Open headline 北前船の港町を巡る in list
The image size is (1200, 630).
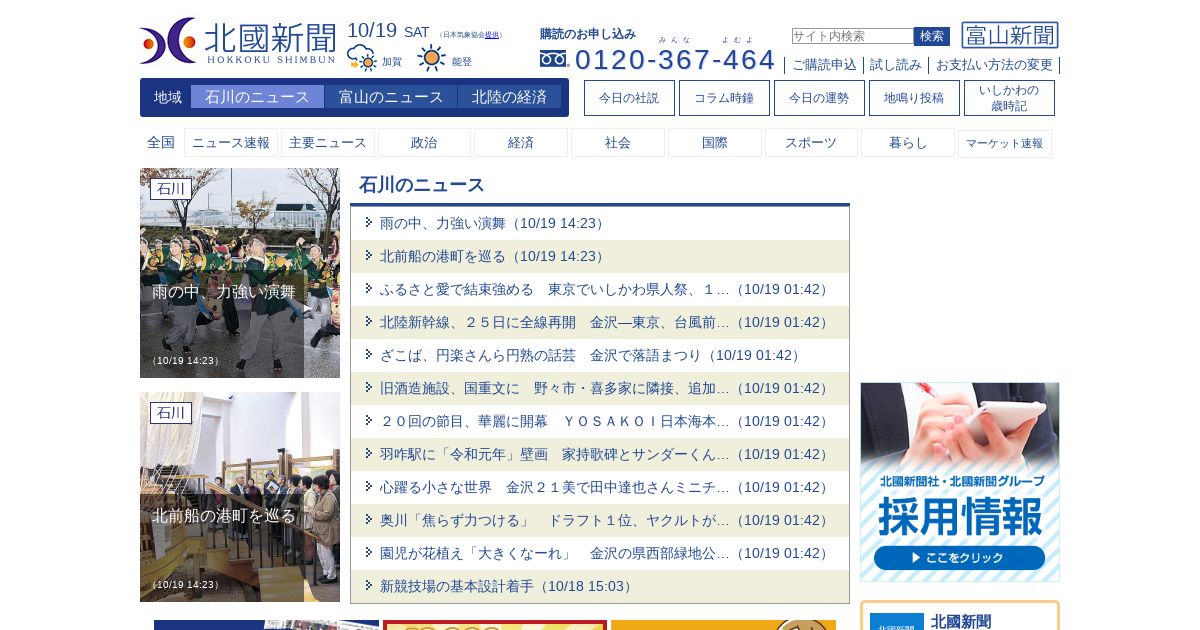tap(494, 256)
